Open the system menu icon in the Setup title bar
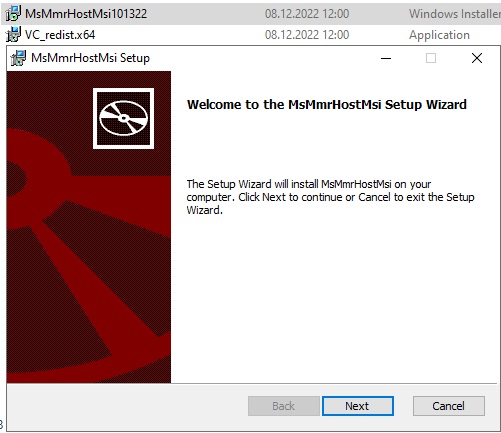This screenshot has width=501, height=433. pos(19,58)
